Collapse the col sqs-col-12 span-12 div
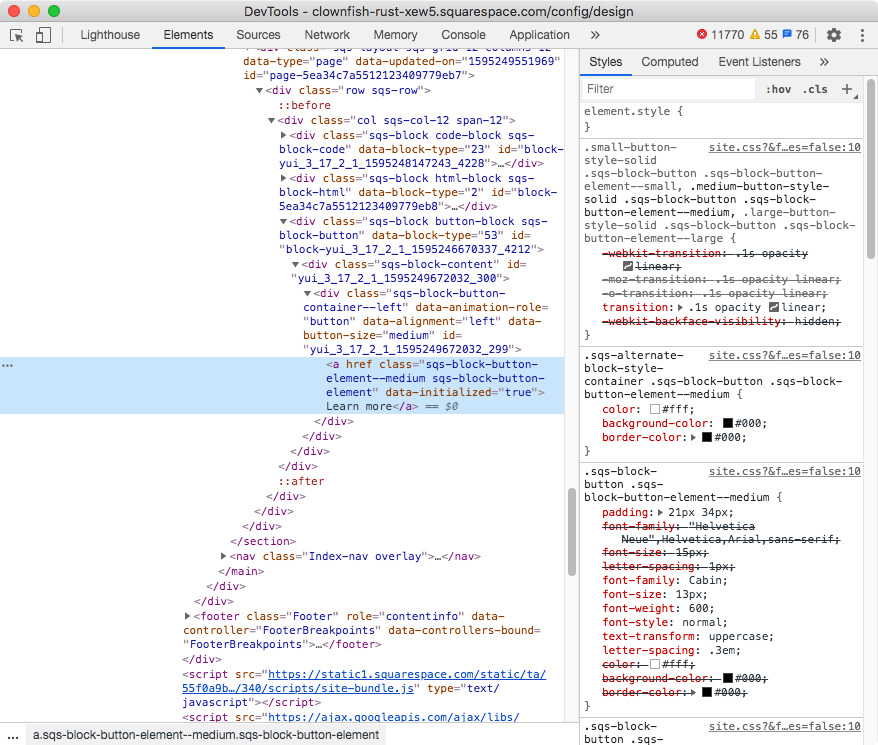878x745 pixels. [x=271, y=120]
